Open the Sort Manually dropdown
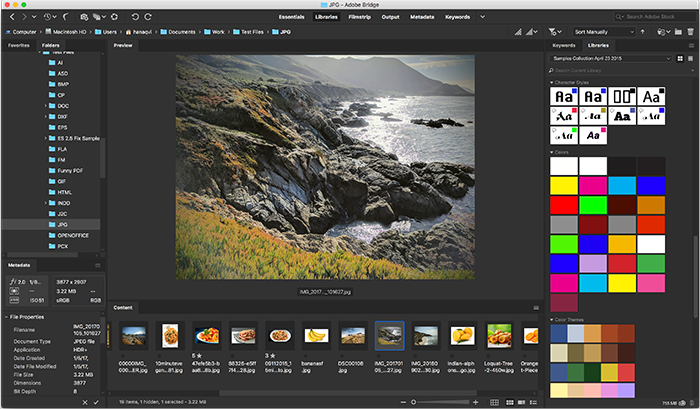 tap(604, 32)
